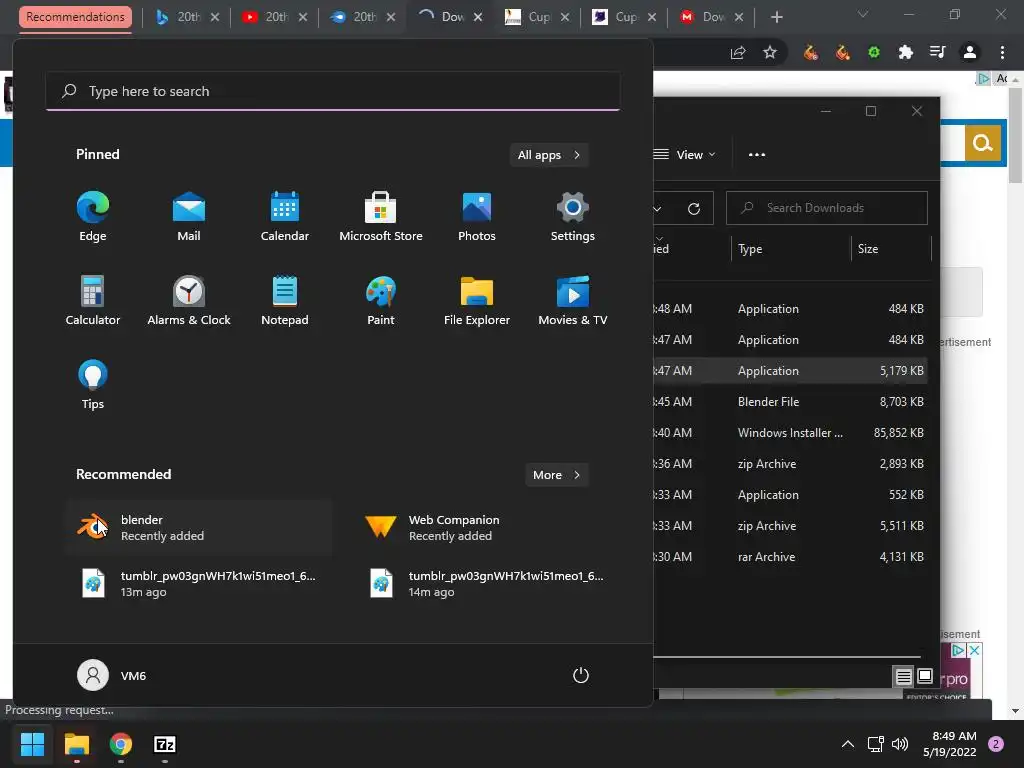Screen dimensions: 1024x768
Task: Open network icon in system tray
Action: (875, 744)
